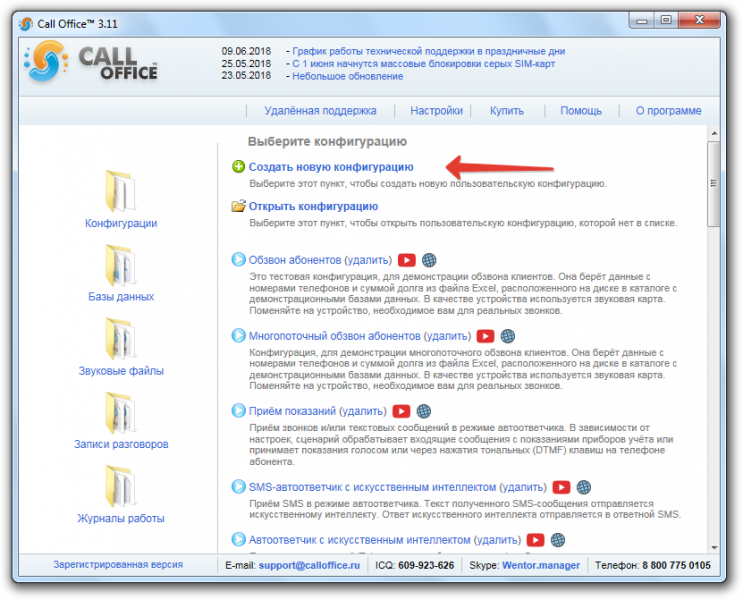Open the Звуковые файлы folder icon
The height and width of the screenshot is (600, 743).
click(x=120, y=339)
